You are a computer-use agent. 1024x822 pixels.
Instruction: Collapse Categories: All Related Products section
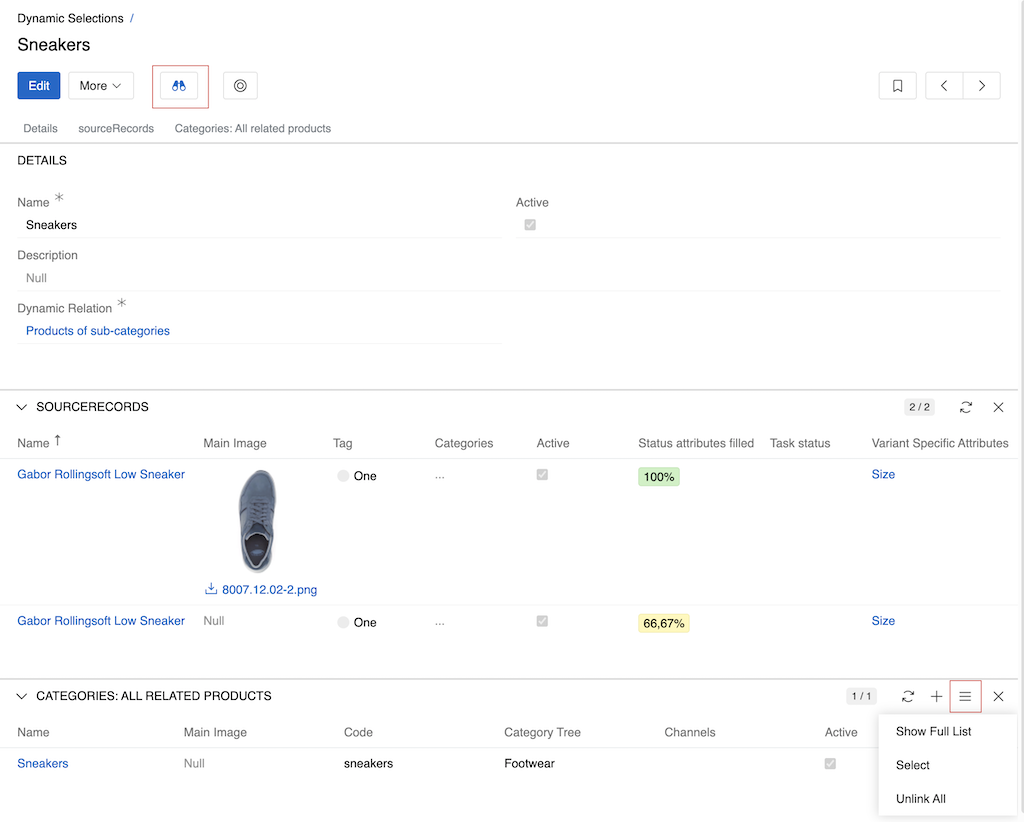23,696
